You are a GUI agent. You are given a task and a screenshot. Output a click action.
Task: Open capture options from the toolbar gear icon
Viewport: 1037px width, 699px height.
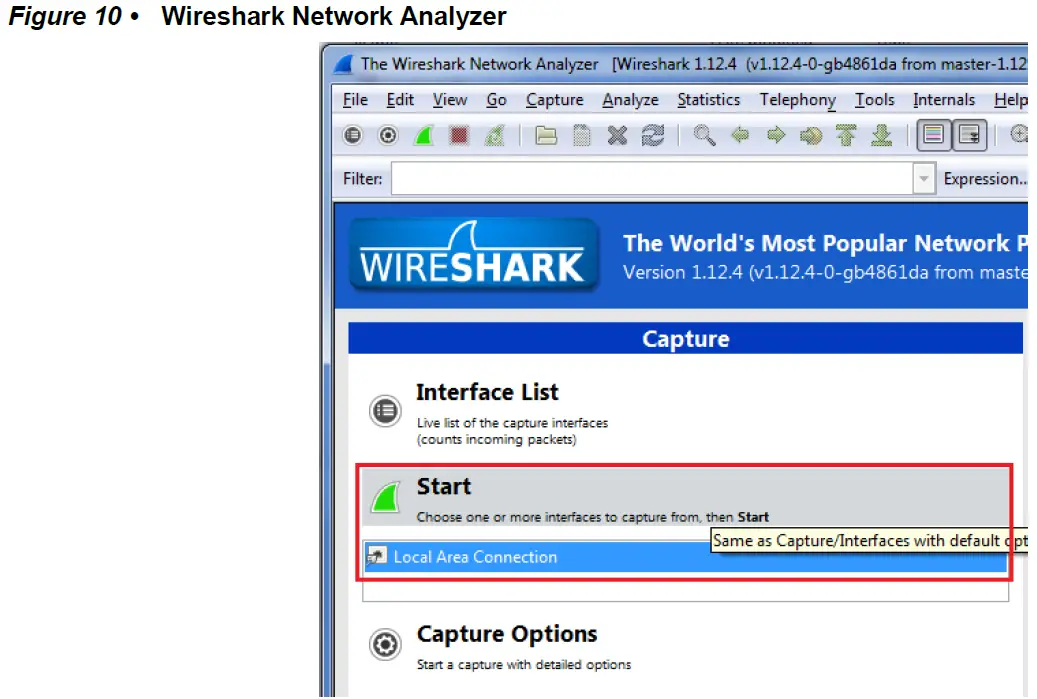click(x=388, y=136)
